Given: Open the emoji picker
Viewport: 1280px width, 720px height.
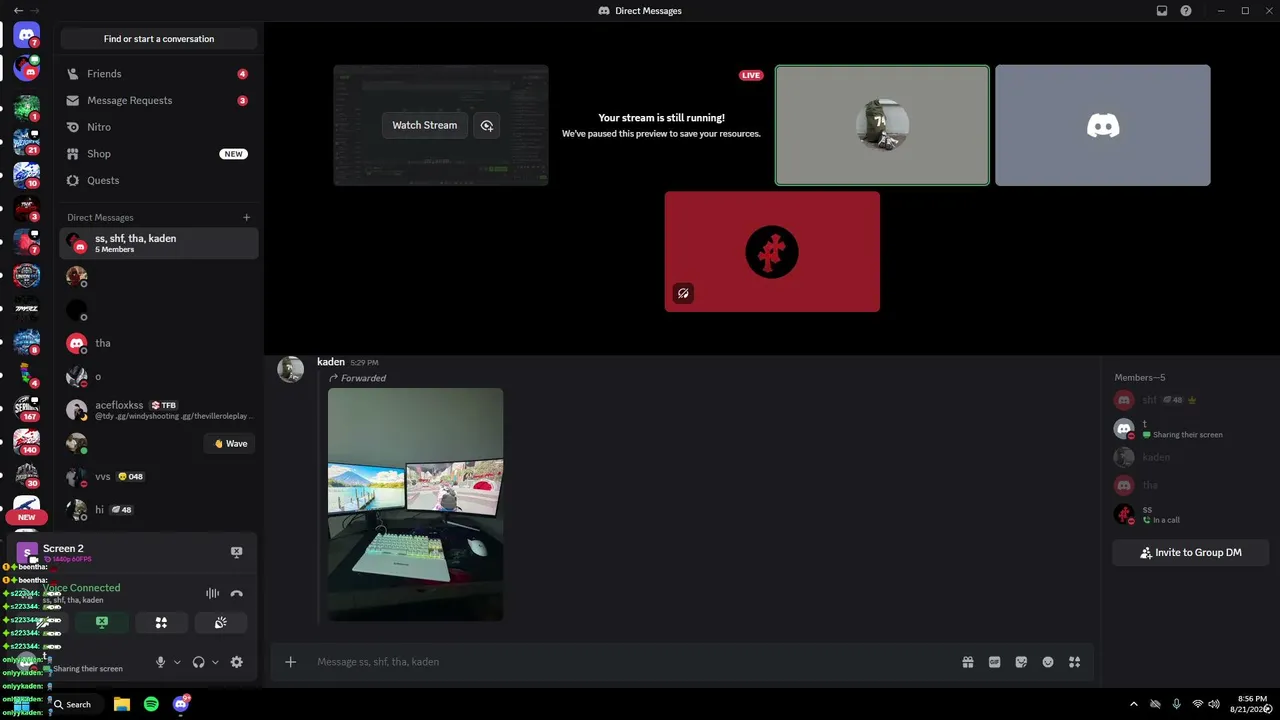Looking at the screenshot, I should pos(1048,662).
